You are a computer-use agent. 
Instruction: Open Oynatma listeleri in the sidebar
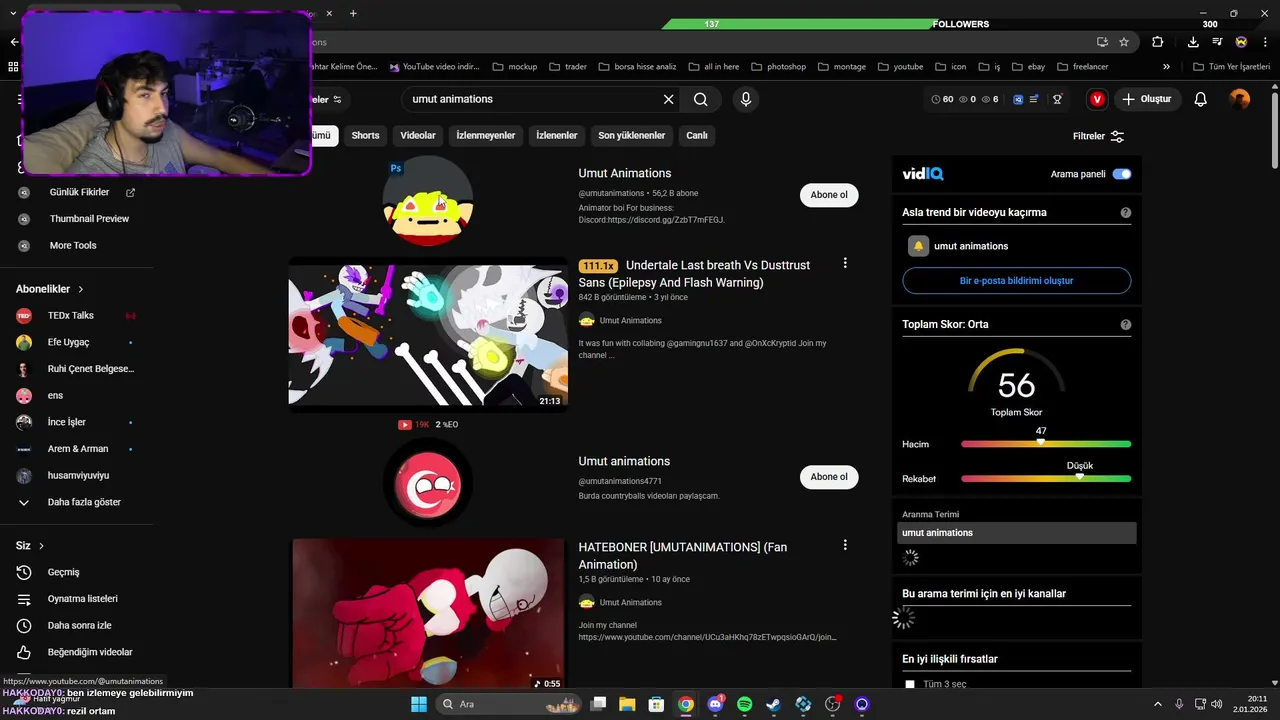tap(83, 599)
